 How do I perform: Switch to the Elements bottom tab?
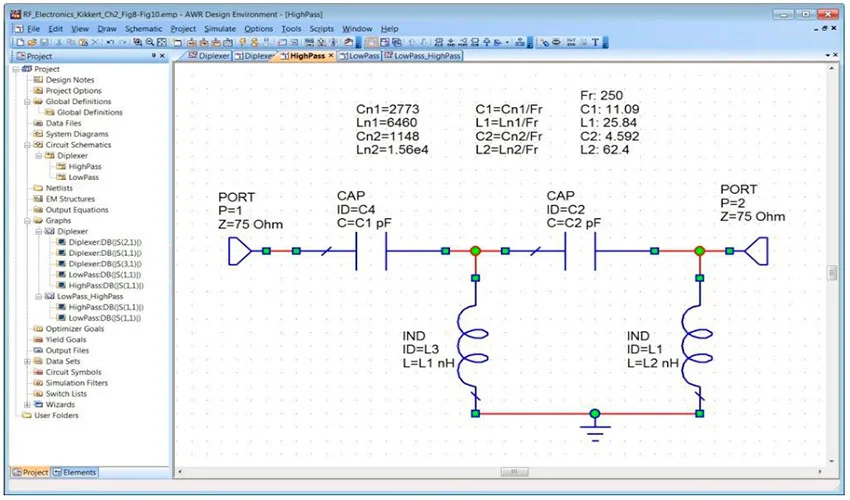[74, 471]
